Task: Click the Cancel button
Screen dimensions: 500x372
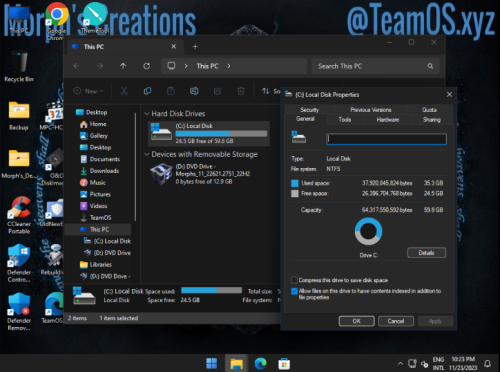Action: 396,321
